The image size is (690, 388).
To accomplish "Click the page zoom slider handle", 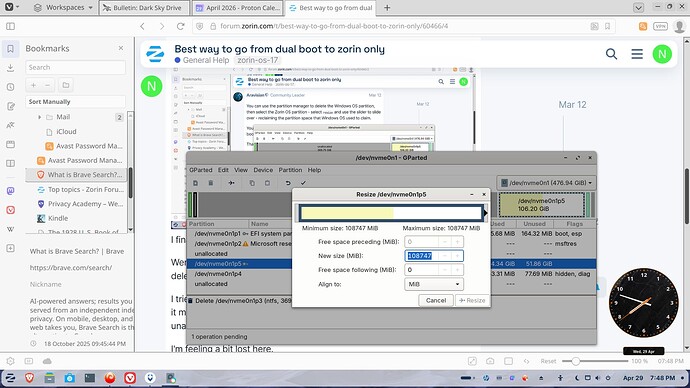I will tap(575, 361).
